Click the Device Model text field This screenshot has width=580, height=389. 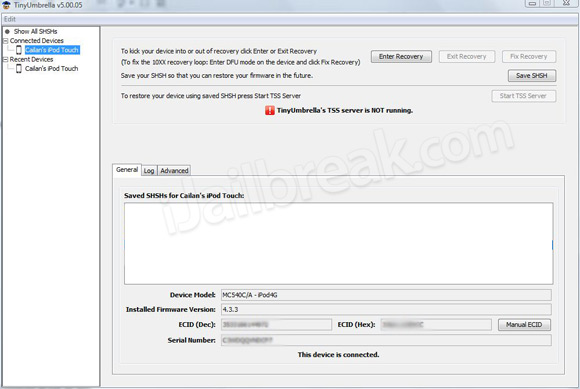pyautogui.click(x=386, y=295)
